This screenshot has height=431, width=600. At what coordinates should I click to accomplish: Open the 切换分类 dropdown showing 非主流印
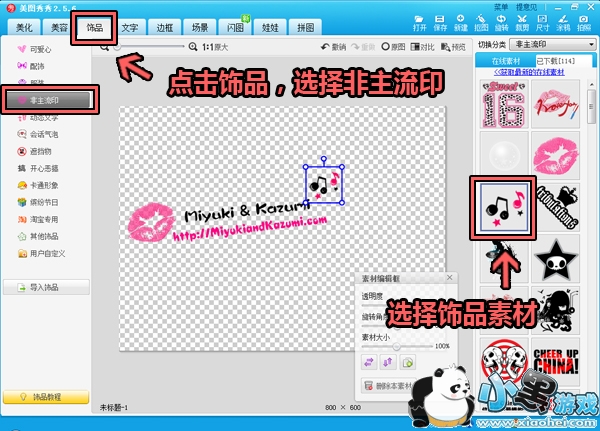tap(553, 44)
